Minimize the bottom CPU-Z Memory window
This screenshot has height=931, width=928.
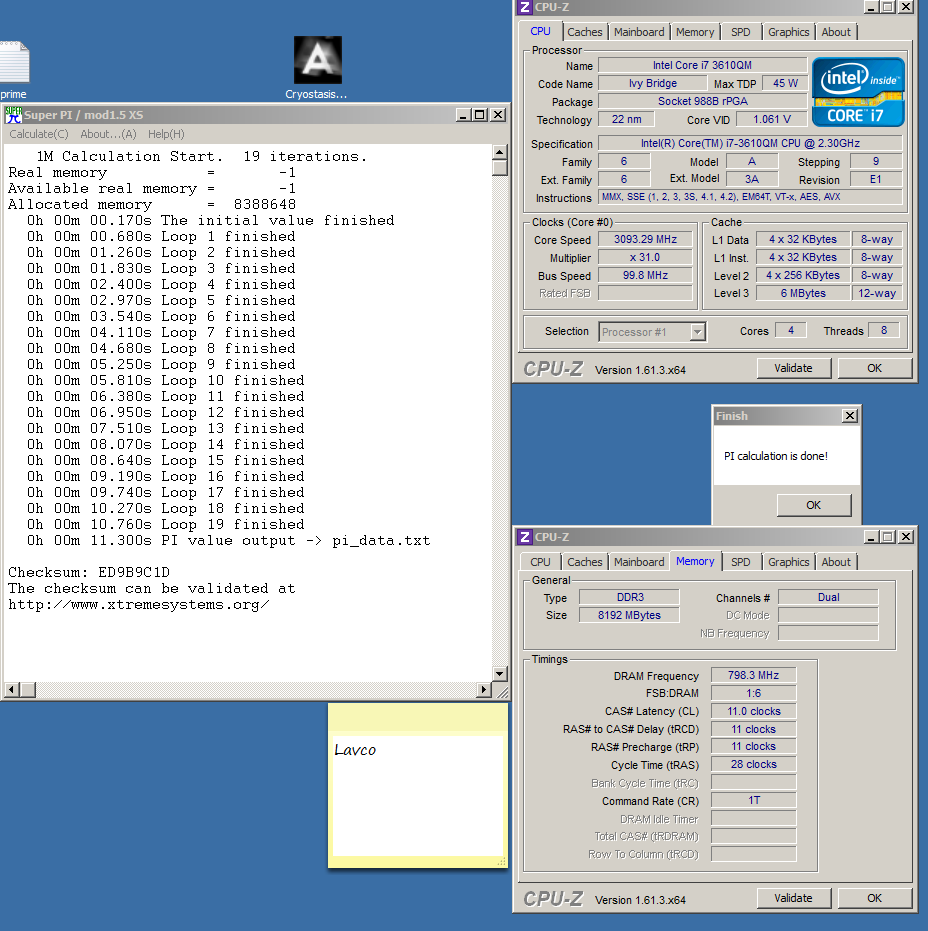(x=871, y=537)
